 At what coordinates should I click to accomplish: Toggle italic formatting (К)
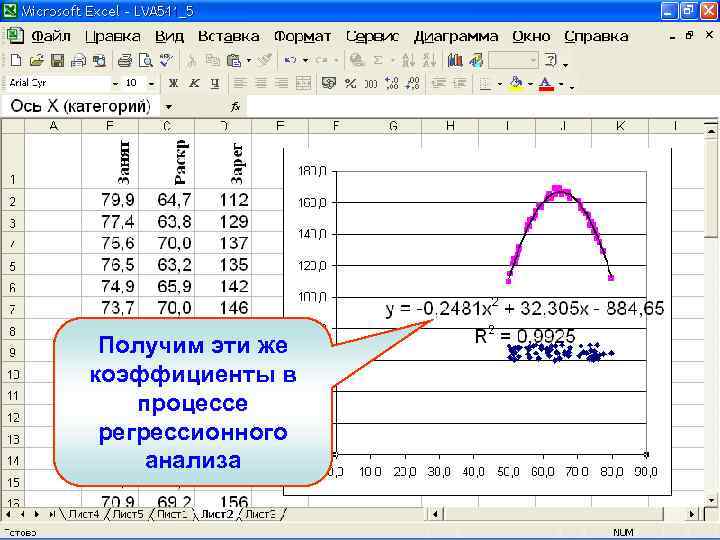point(194,83)
